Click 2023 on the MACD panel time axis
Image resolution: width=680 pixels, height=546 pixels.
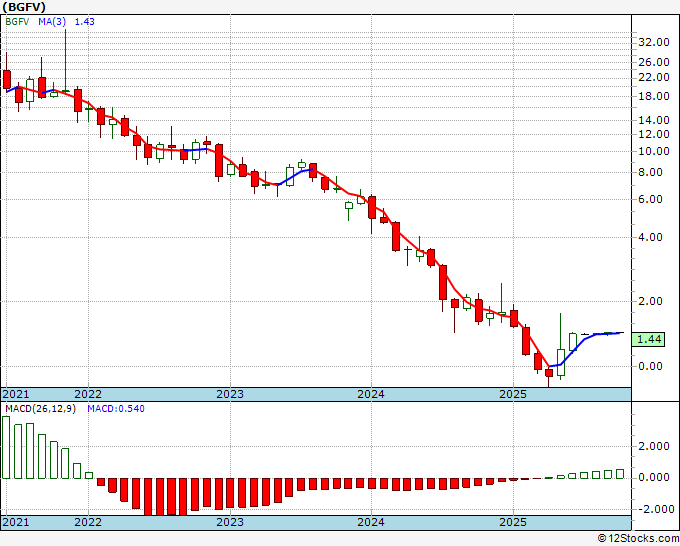[230, 522]
